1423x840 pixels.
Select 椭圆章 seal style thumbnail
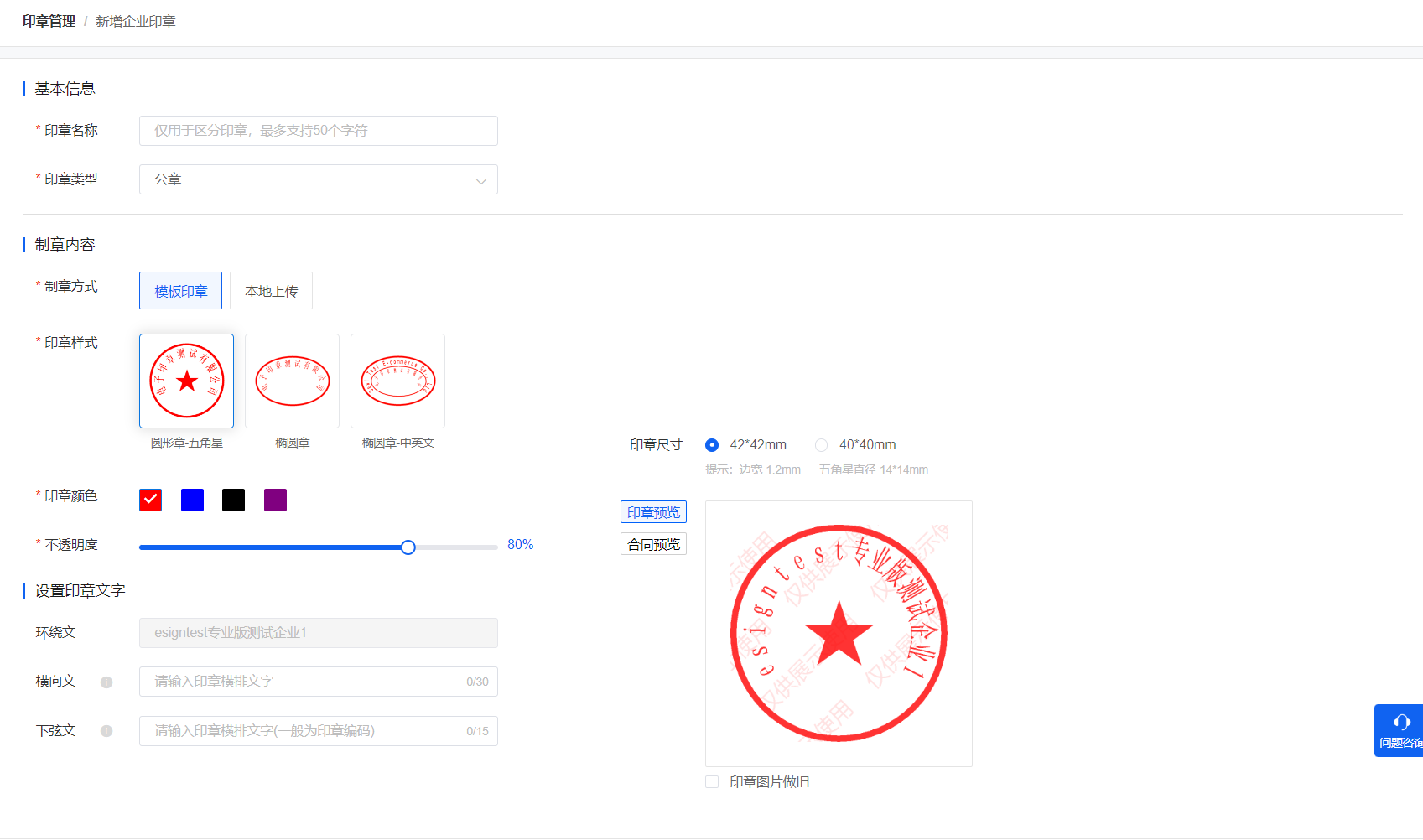pyautogui.click(x=292, y=381)
